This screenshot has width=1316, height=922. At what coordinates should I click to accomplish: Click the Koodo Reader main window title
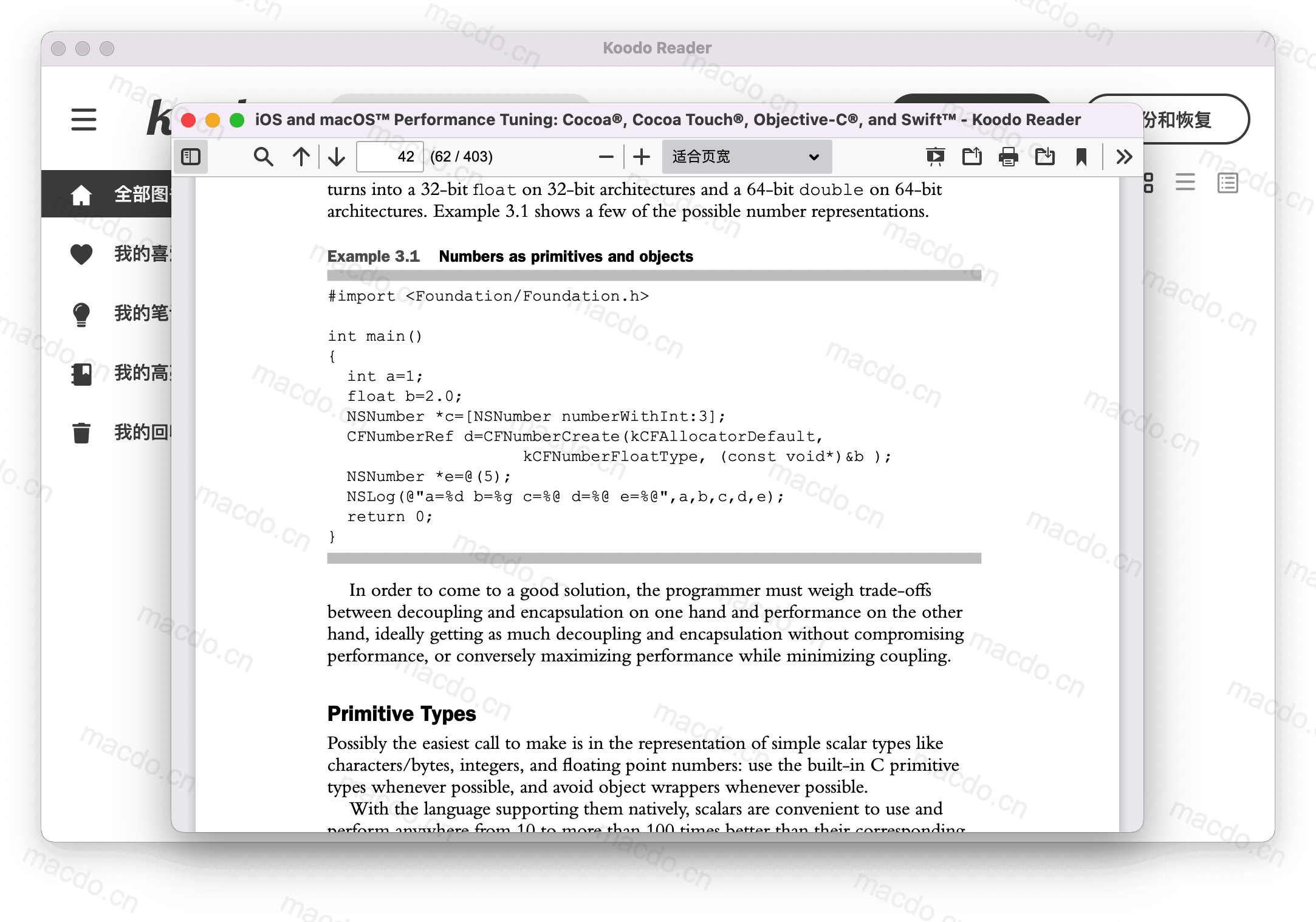point(657,48)
